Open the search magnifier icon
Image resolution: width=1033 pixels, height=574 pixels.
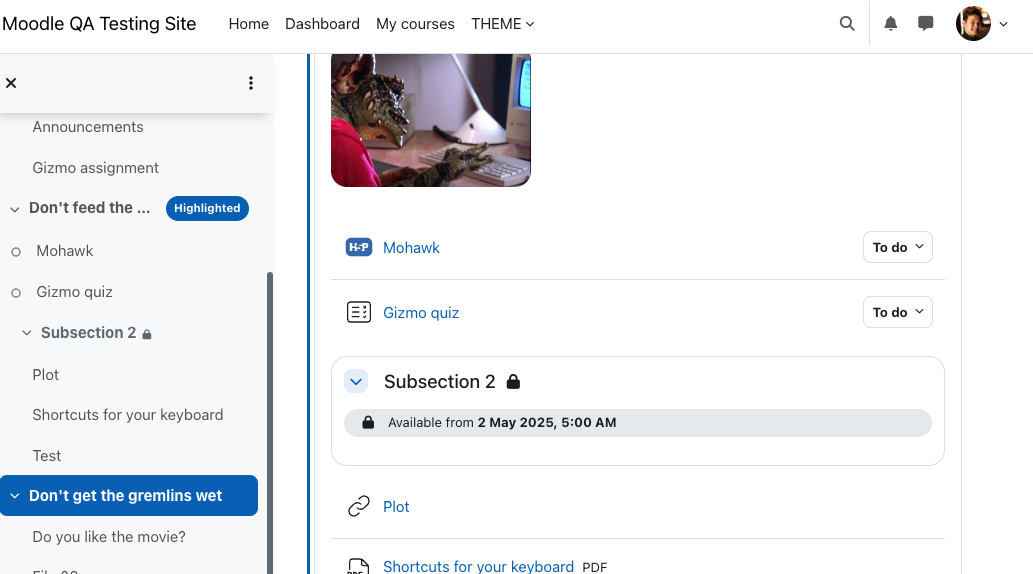[x=847, y=24]
